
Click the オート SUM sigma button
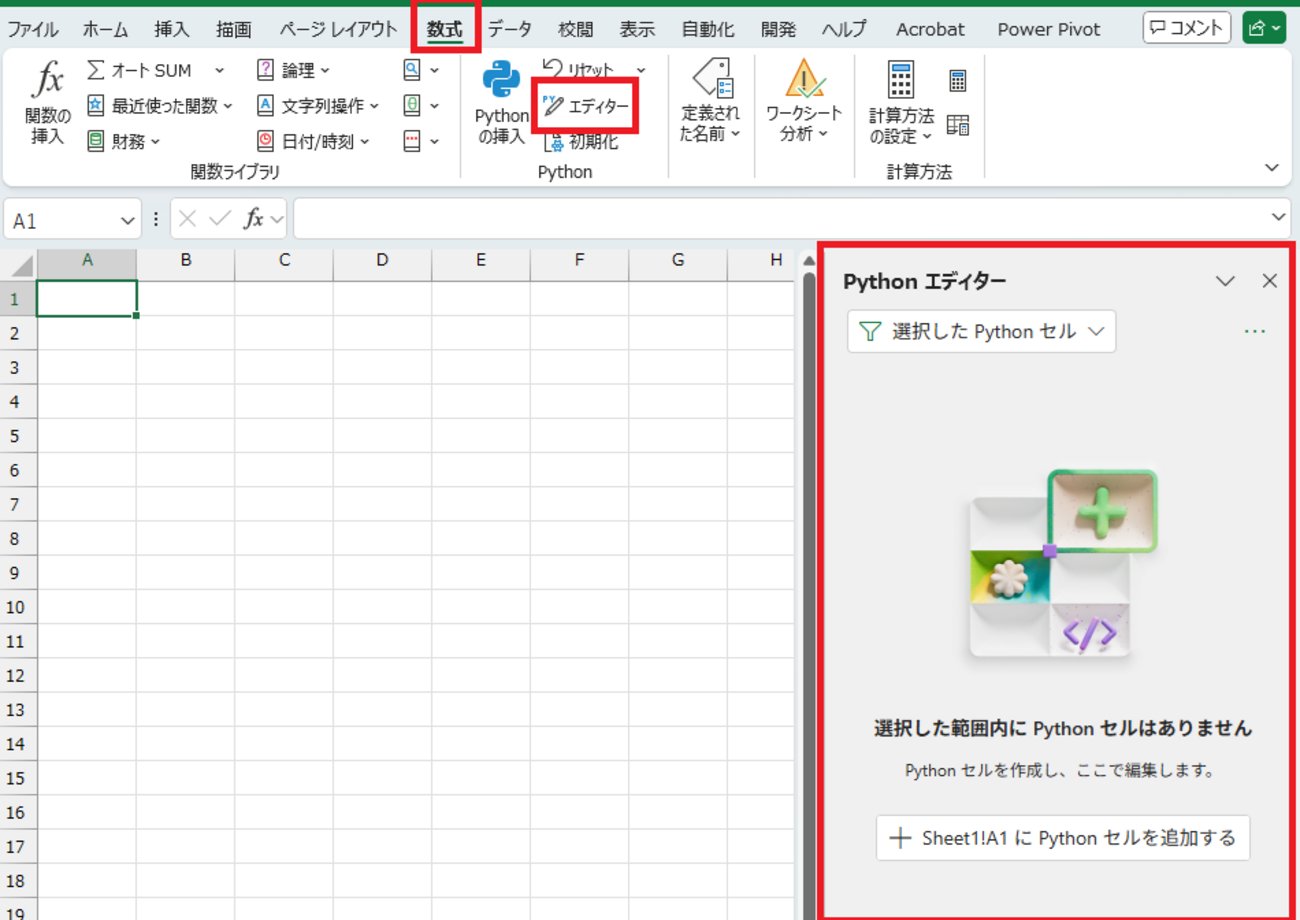pyautogui.click(x=95, y=70)
